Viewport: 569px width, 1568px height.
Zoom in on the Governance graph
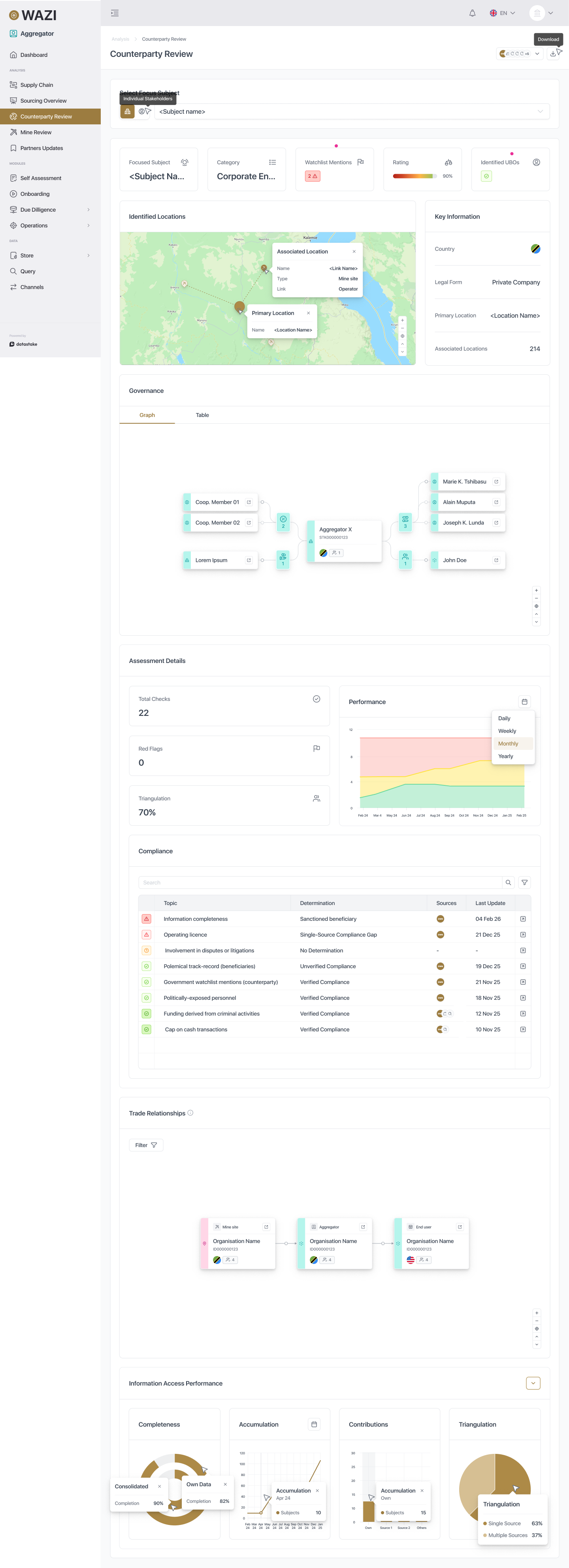tap(536, 590)
